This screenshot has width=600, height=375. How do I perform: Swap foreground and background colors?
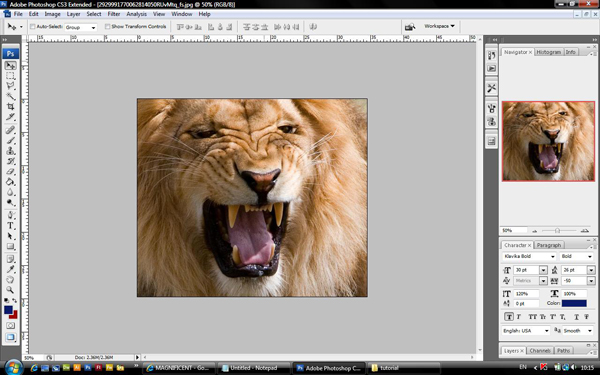tap(15, 301)
